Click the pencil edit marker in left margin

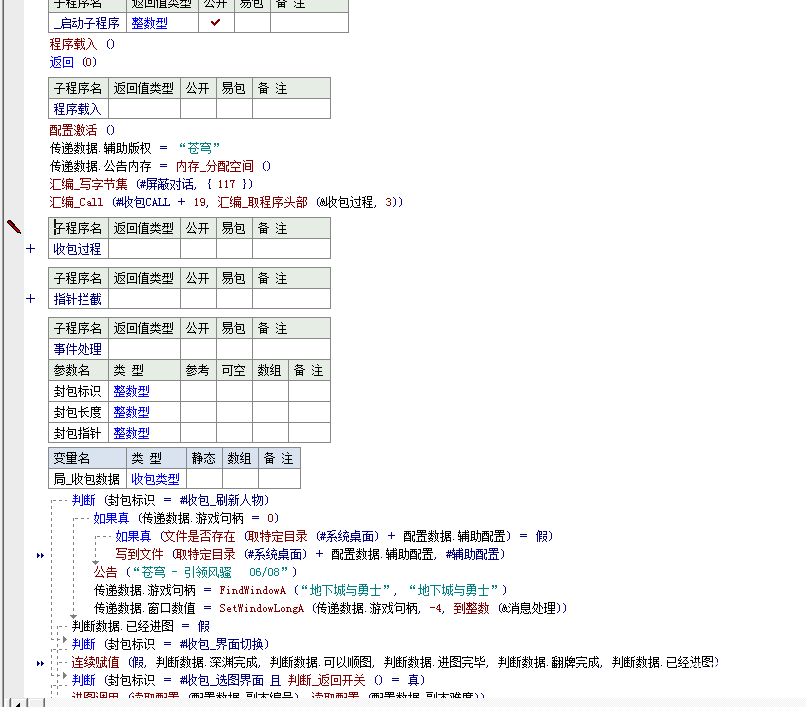[x=14, y=227]
